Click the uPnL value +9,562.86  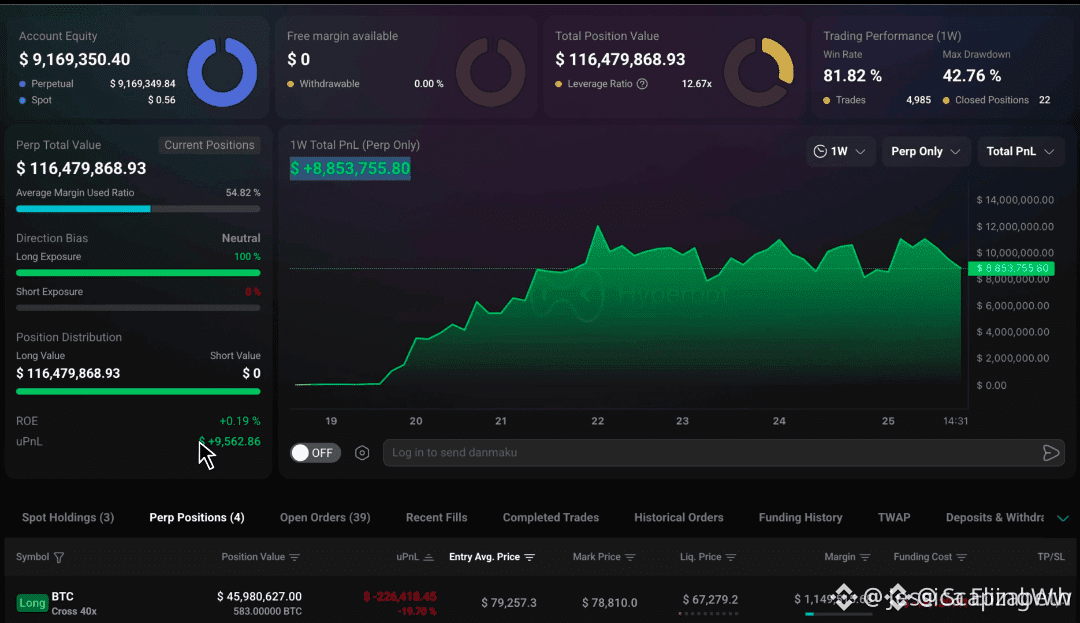click(230, 442)
